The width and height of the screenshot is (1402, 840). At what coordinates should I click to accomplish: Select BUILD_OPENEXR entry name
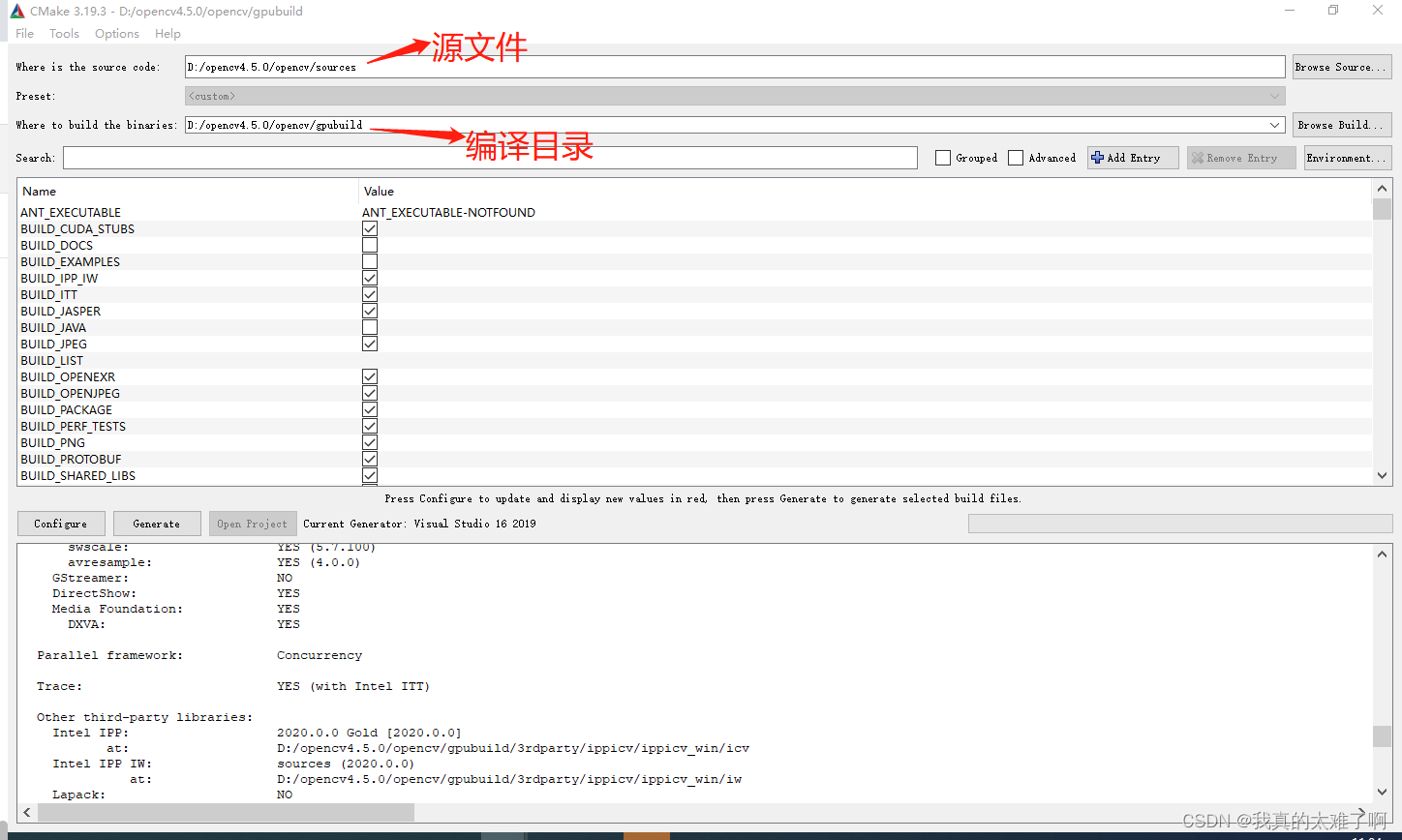[x=68, y=377]
